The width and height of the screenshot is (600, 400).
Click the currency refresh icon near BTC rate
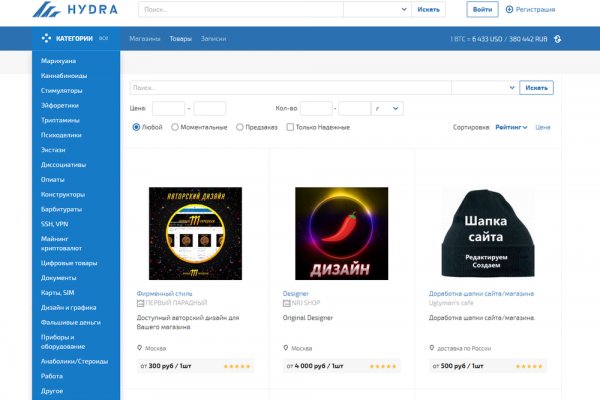[557, 39]
